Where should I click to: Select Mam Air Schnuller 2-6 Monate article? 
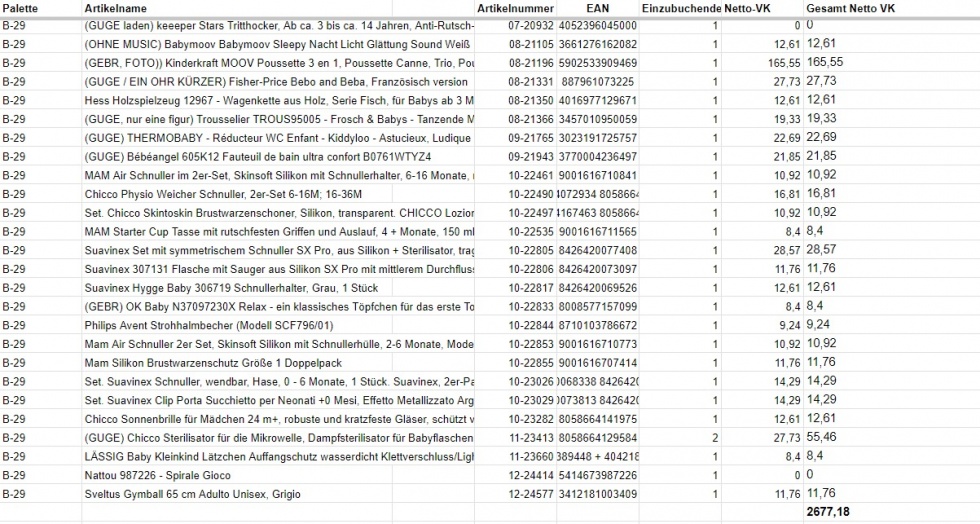point(279,345)
